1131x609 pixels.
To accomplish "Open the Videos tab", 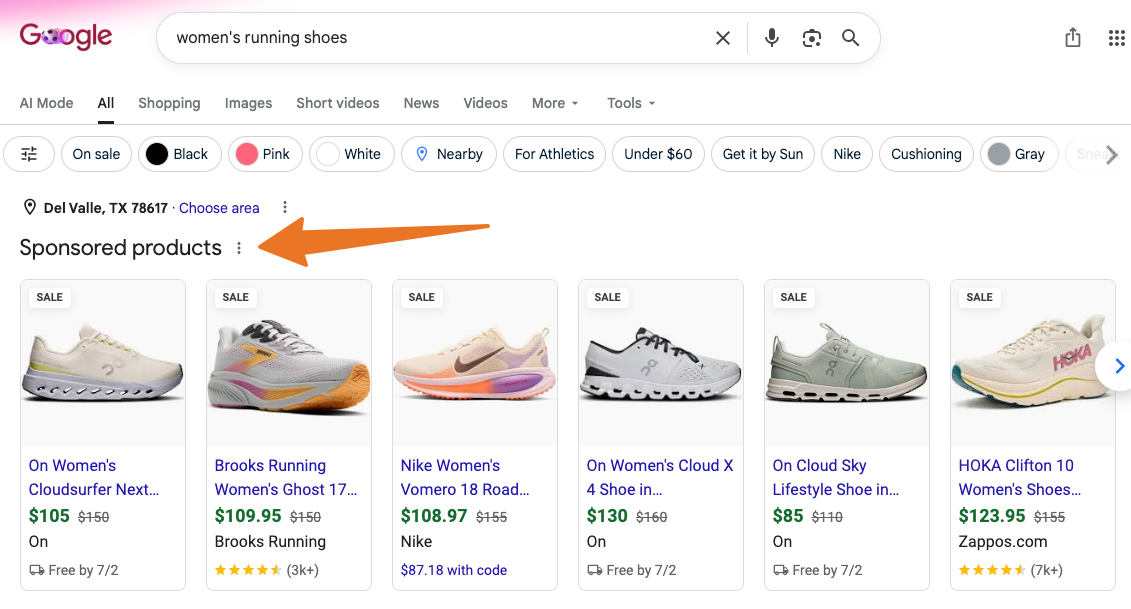I will [x=485, y=102].
